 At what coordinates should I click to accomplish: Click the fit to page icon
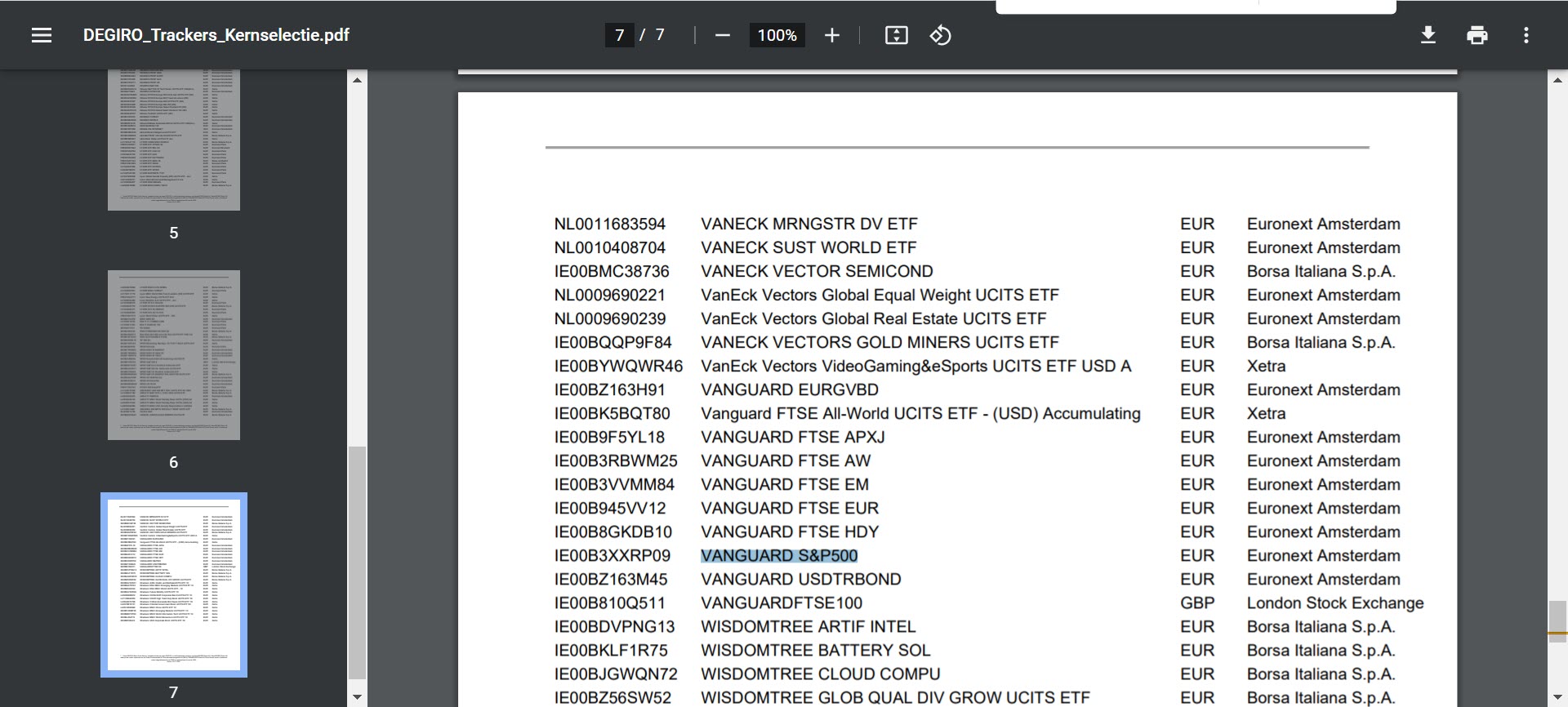point(896,35)
